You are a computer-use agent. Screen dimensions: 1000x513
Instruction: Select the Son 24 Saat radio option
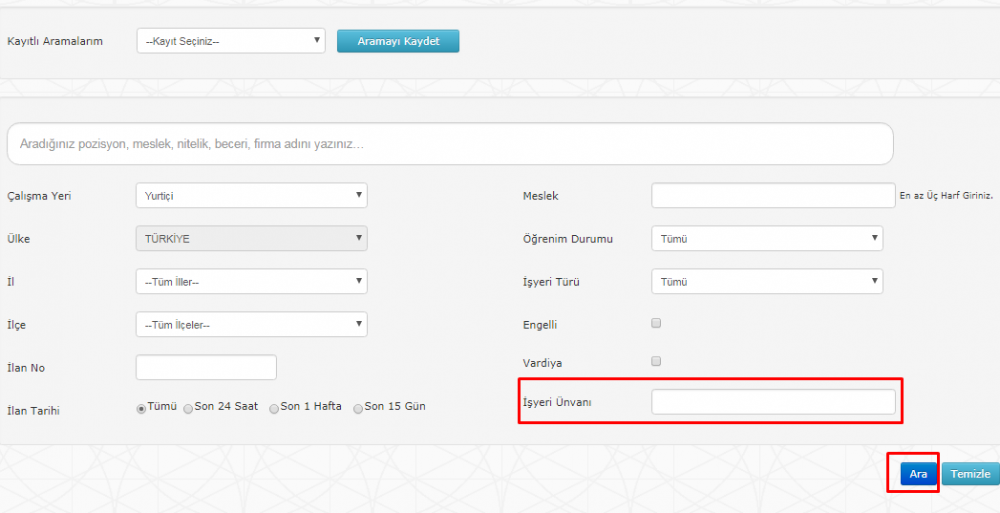188,409
